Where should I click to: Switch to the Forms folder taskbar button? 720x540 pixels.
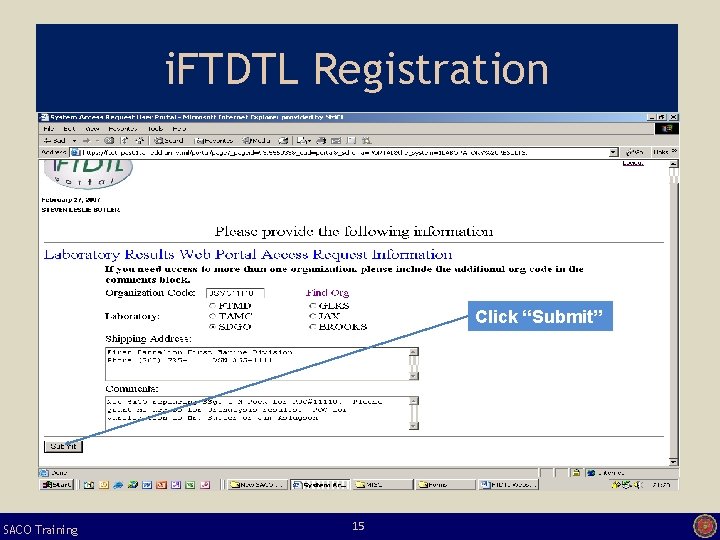(x=445, y=484)
